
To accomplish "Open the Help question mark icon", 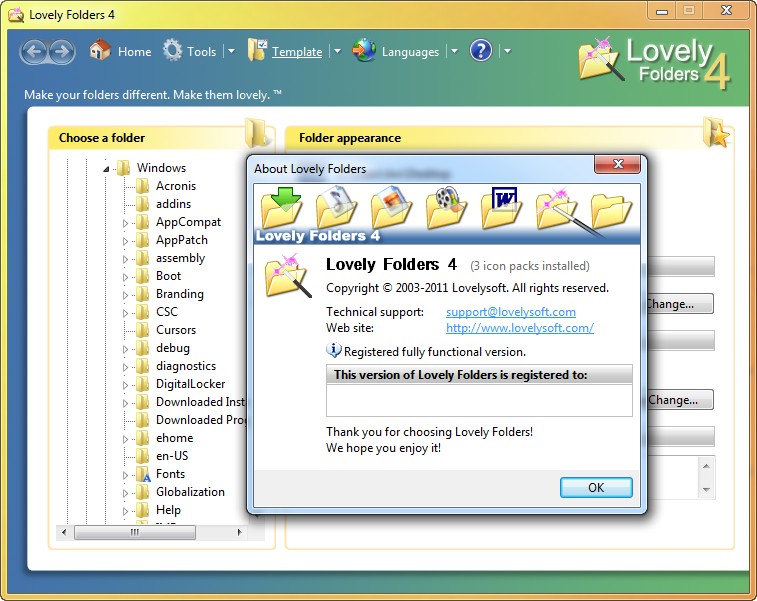I will pyautogui.click(x=481, y=50).
